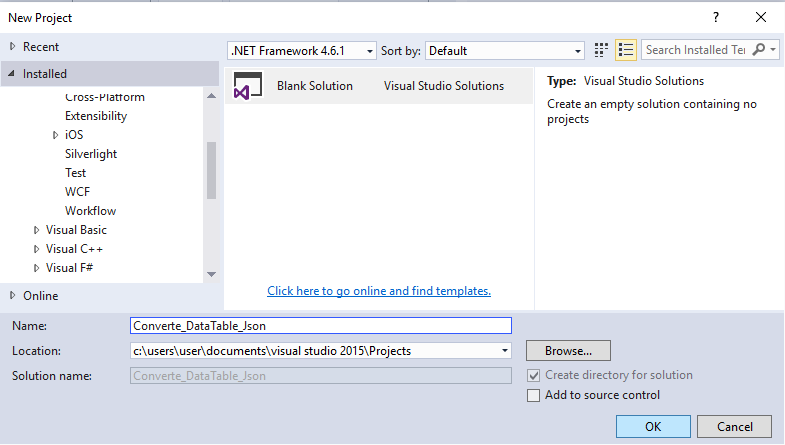Click the tree scrollbar down arrow

[x=212, y=274]
